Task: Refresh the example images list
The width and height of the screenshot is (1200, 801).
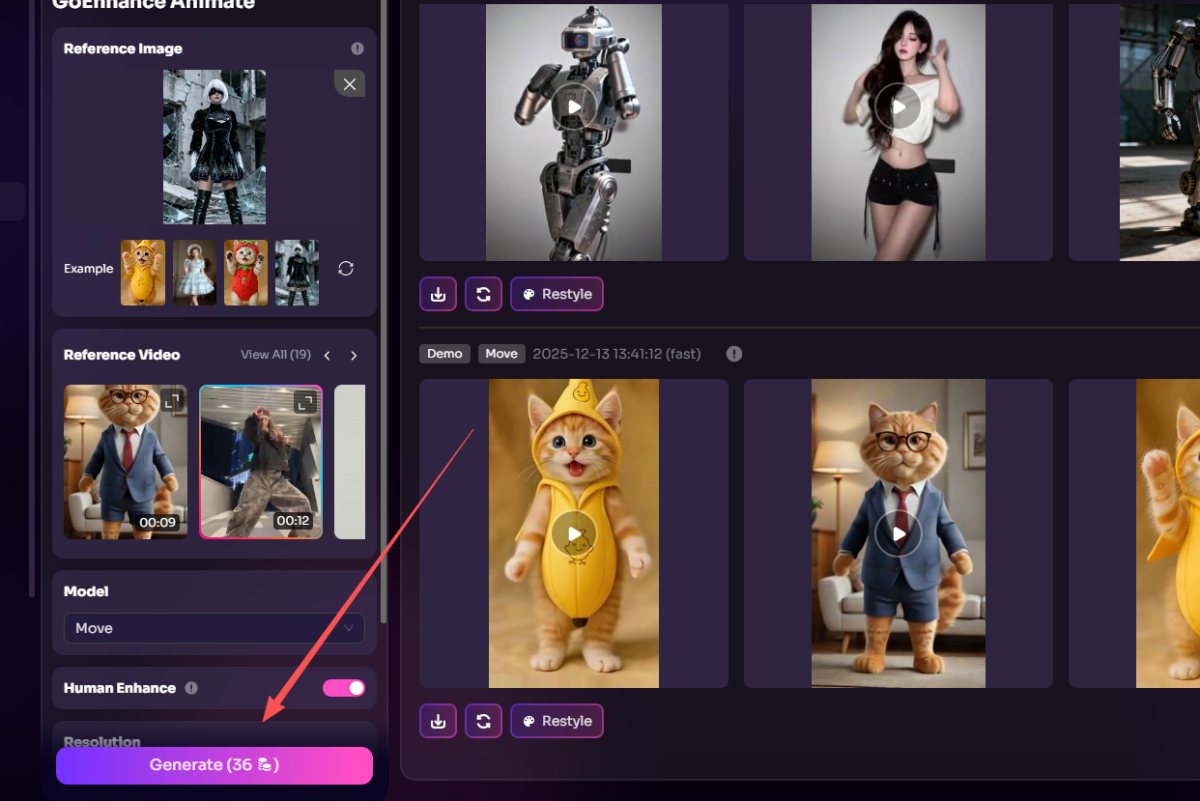Action: 346,269
